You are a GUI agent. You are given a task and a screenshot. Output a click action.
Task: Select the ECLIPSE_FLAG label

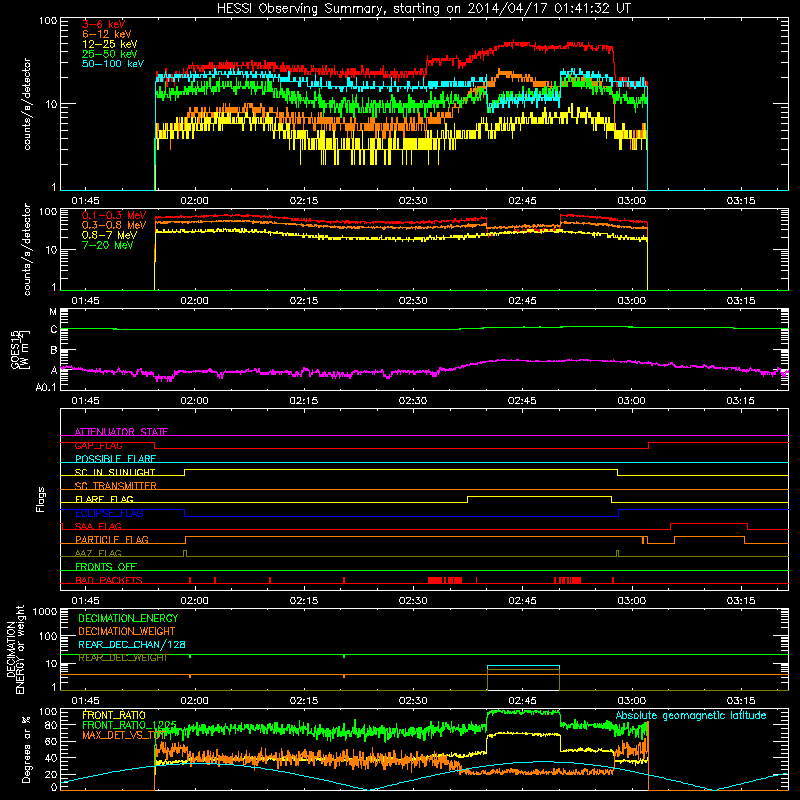coord(109,513)
